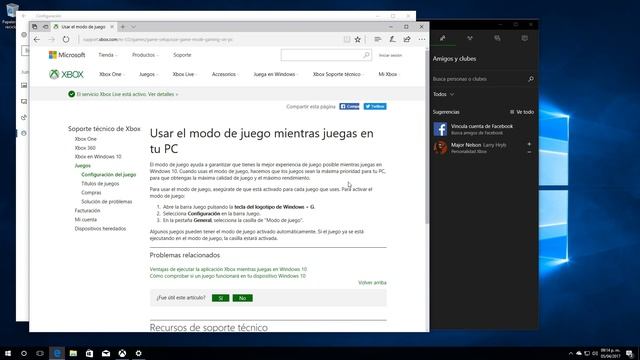This screenshot has height=360, width=640.
Task: Add page to favorites with star icon
Action: [x=358, y=40]
